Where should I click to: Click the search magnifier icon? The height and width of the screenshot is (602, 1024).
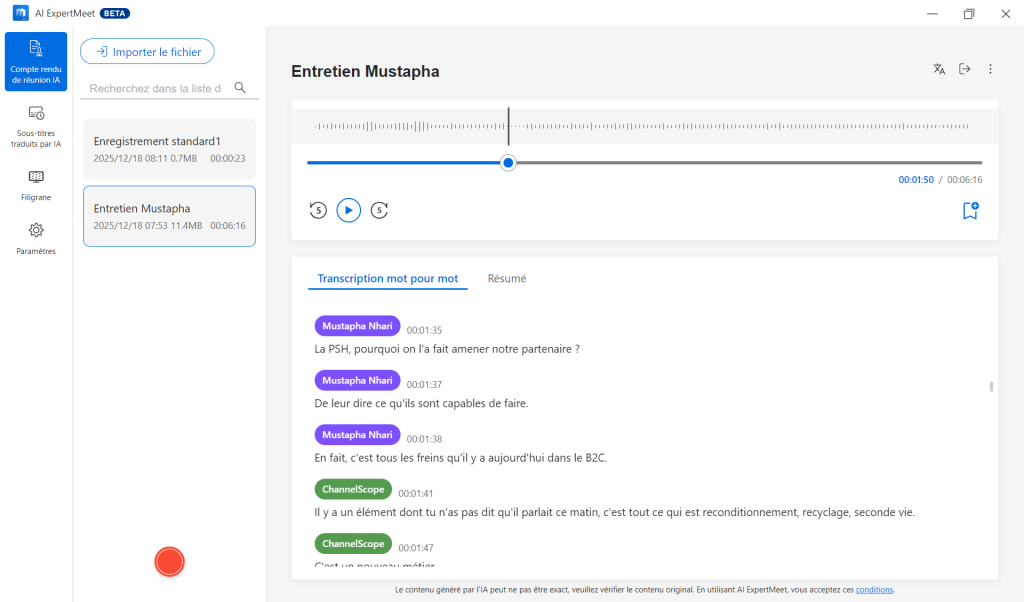point(240,88)
